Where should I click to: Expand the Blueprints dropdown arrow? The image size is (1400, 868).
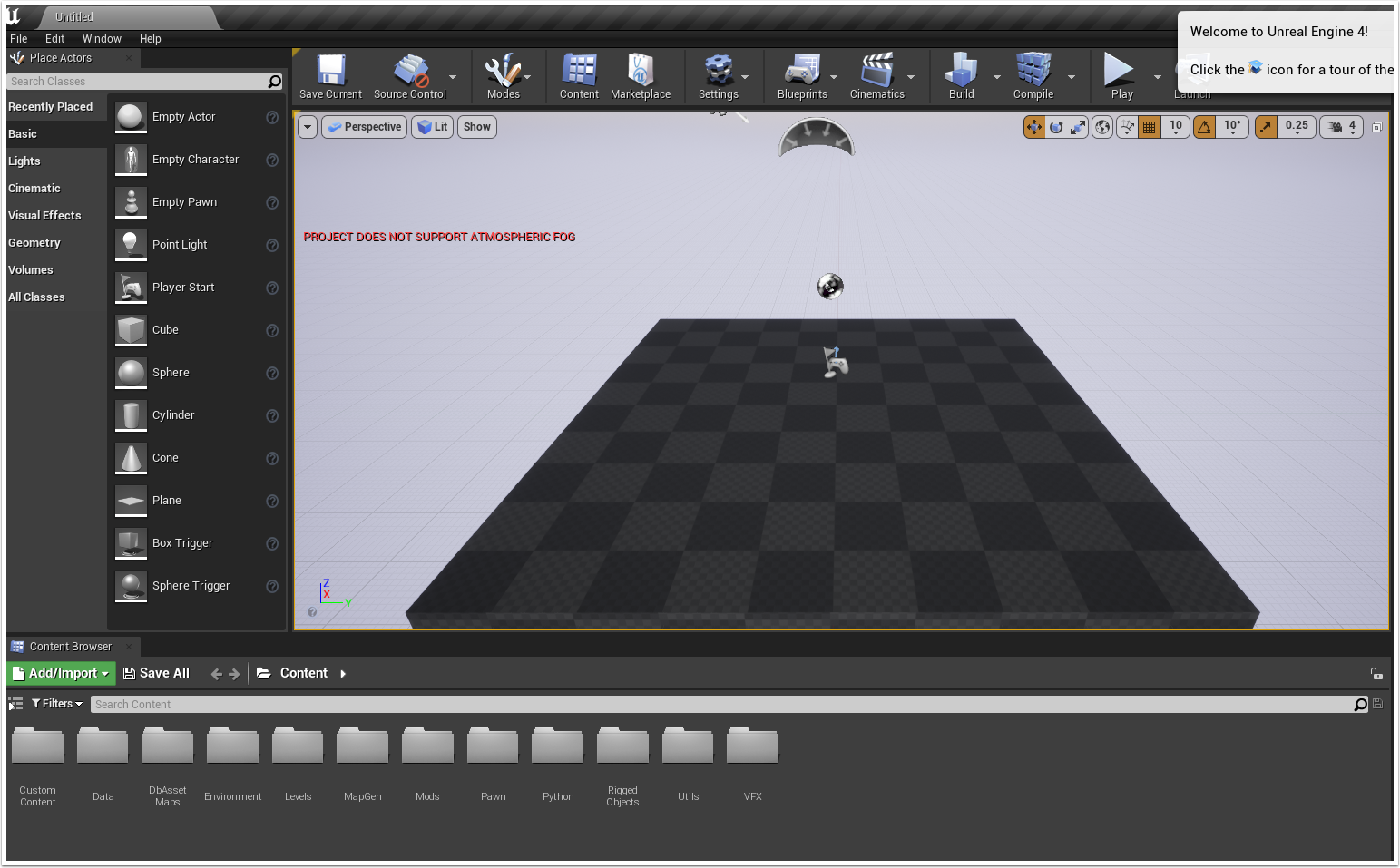(834, 77)
